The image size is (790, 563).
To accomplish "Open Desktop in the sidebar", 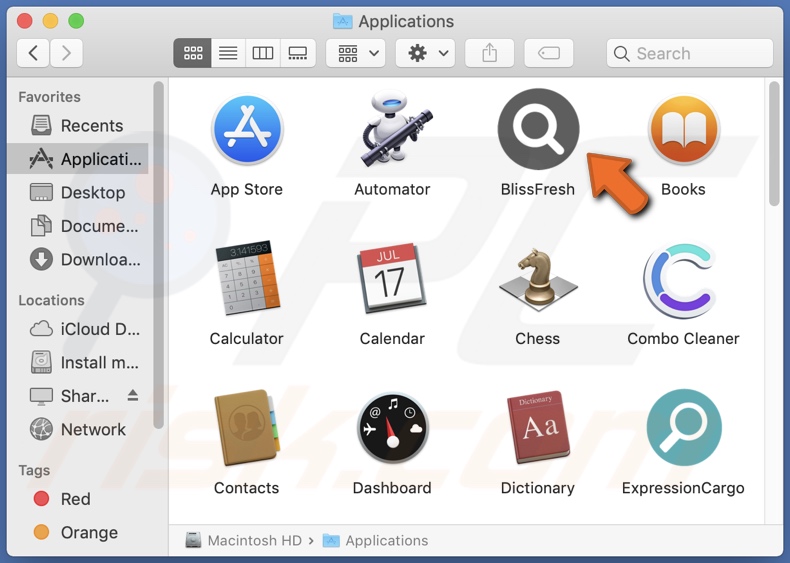I will [x=78, y=193].
